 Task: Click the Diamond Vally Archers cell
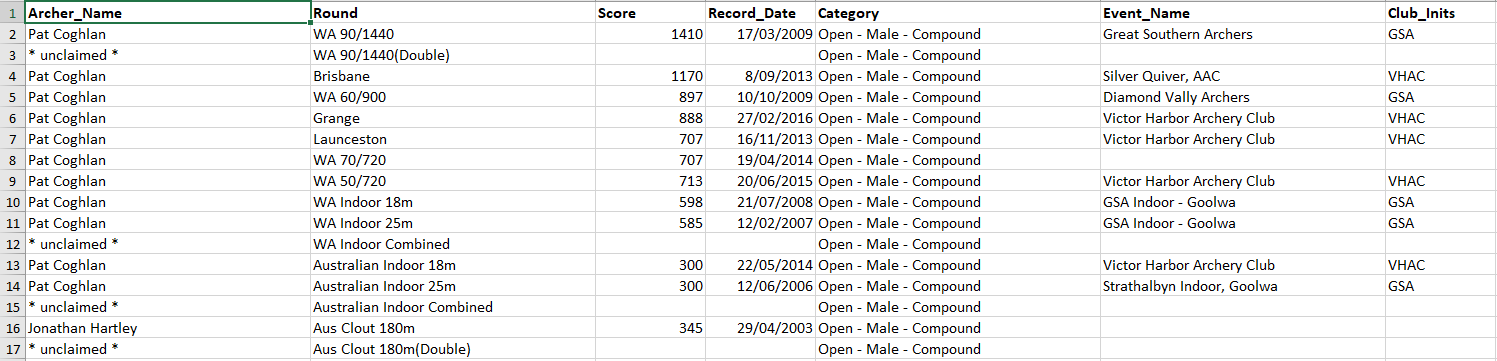click(x=1242, y=97)
